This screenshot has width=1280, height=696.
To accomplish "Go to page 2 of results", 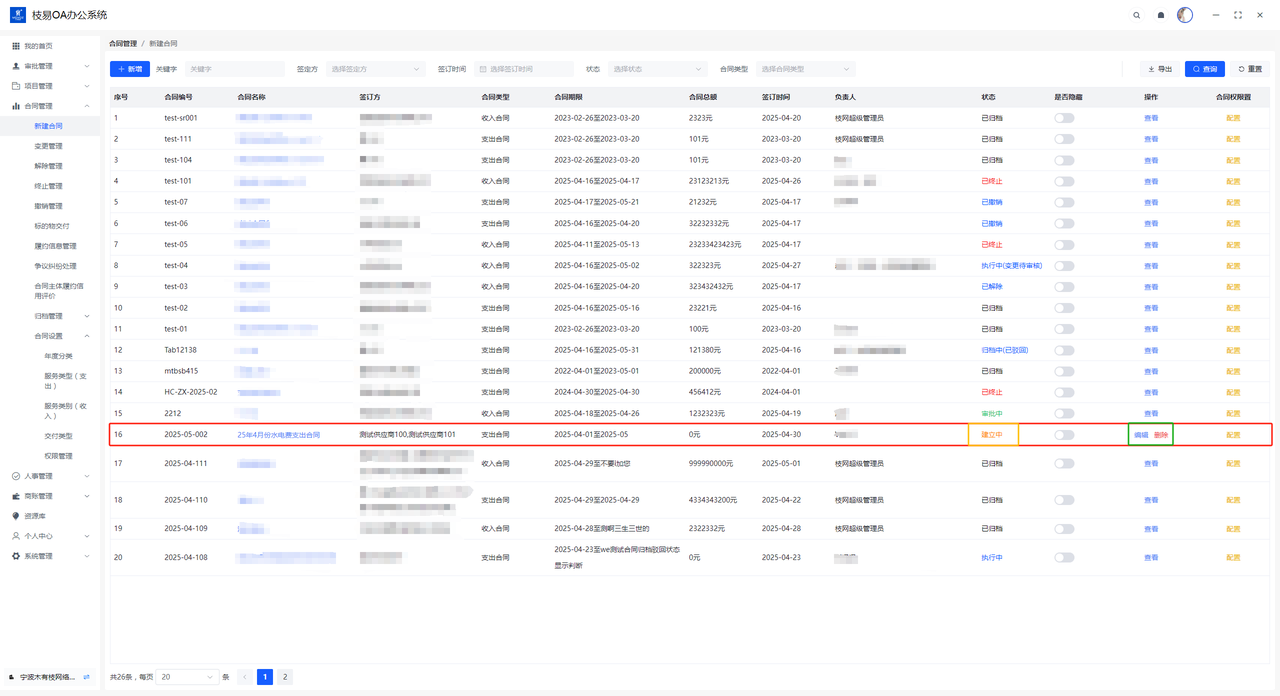I will pyautogui.click(x=285, y=677).
